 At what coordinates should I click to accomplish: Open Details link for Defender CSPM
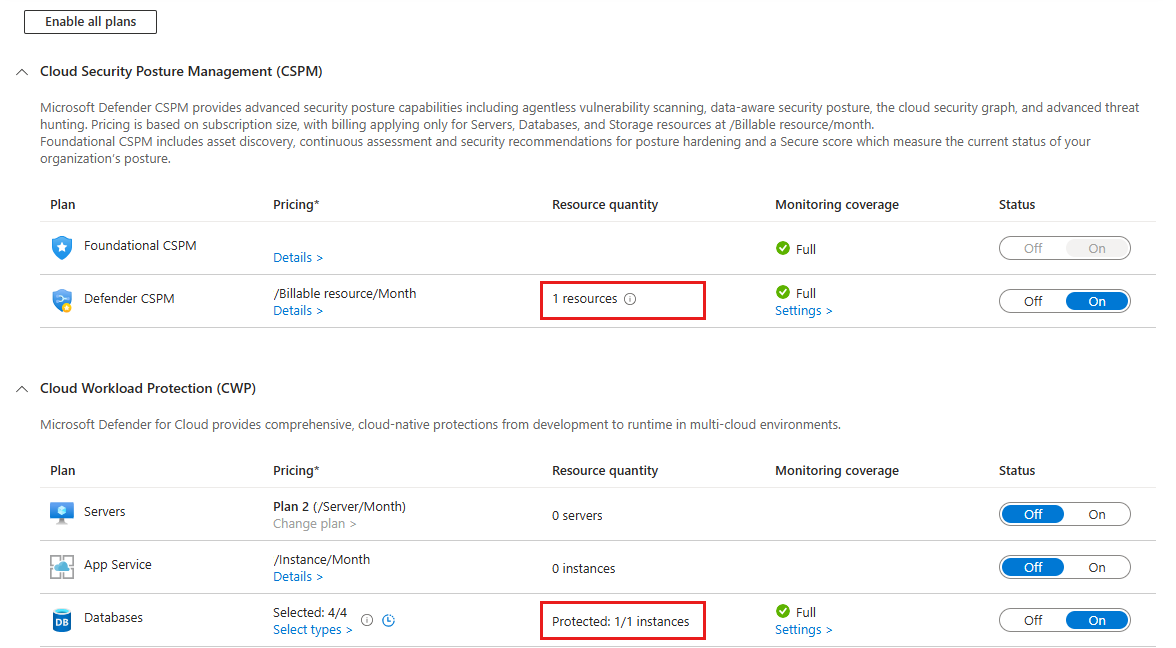[x=298, y=310]
